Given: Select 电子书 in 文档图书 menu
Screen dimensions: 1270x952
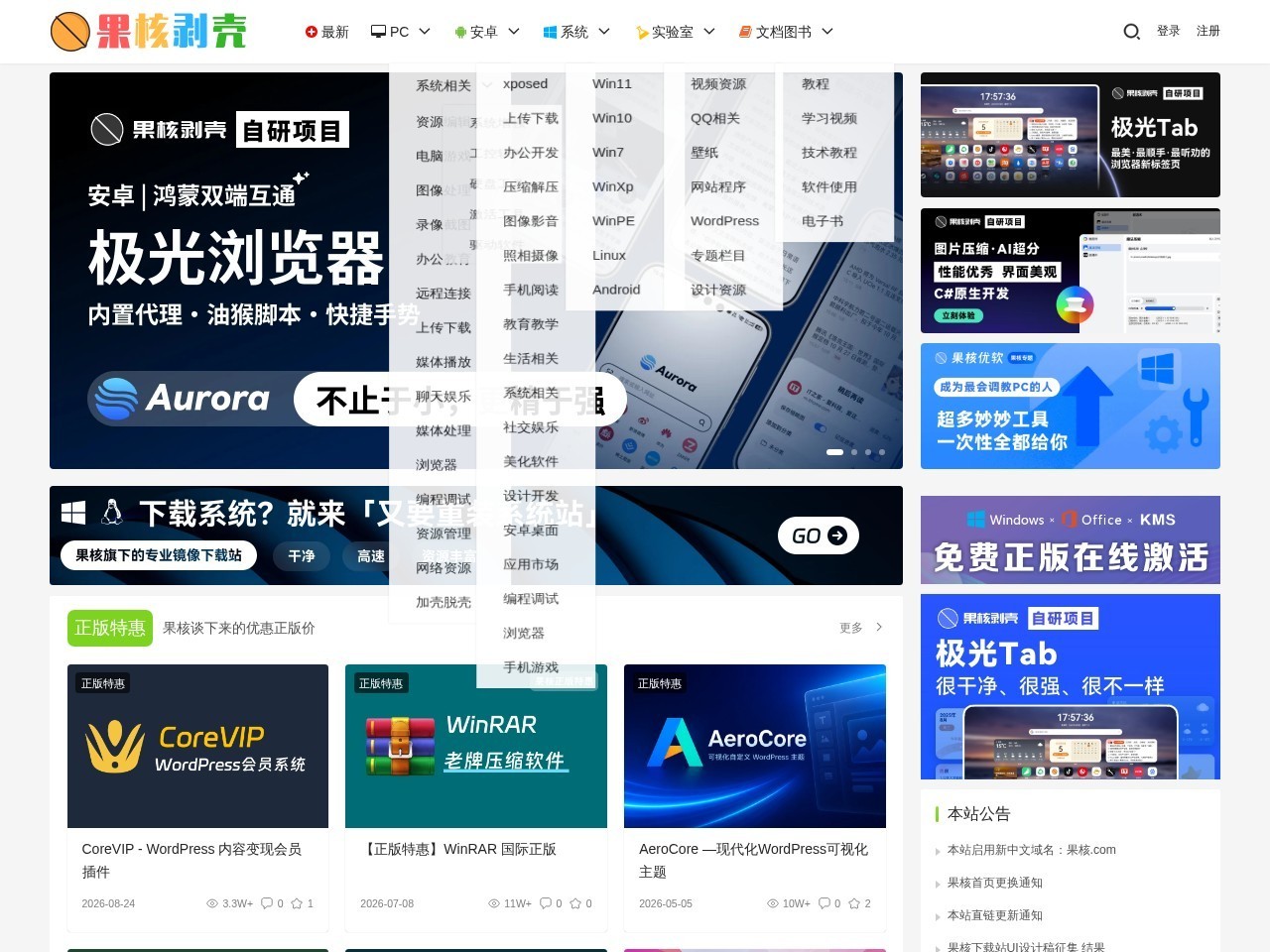Looking at the screenshot, I should click(x=823, y=221).
